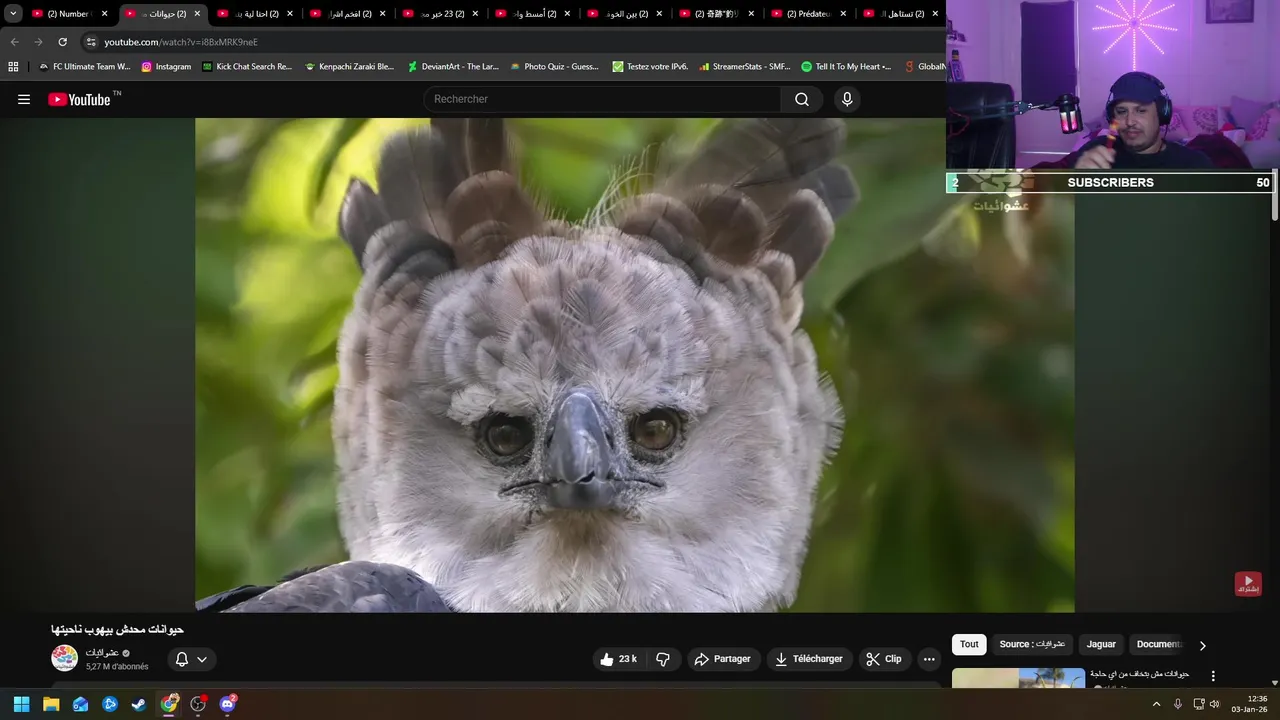Like the video with thumbs up

point(617,659)
